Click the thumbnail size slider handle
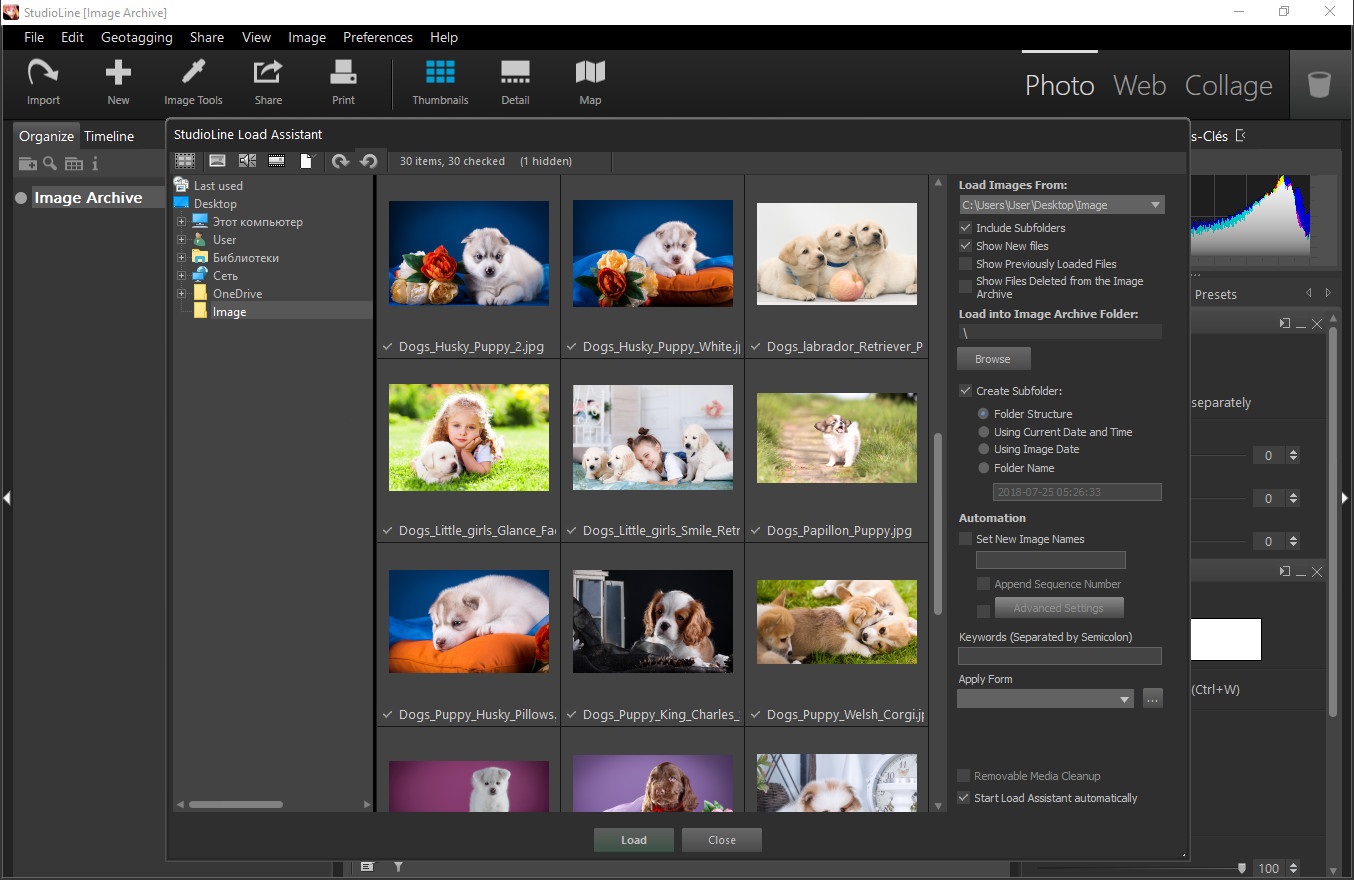1354x880 pixels. [1242, 868]
